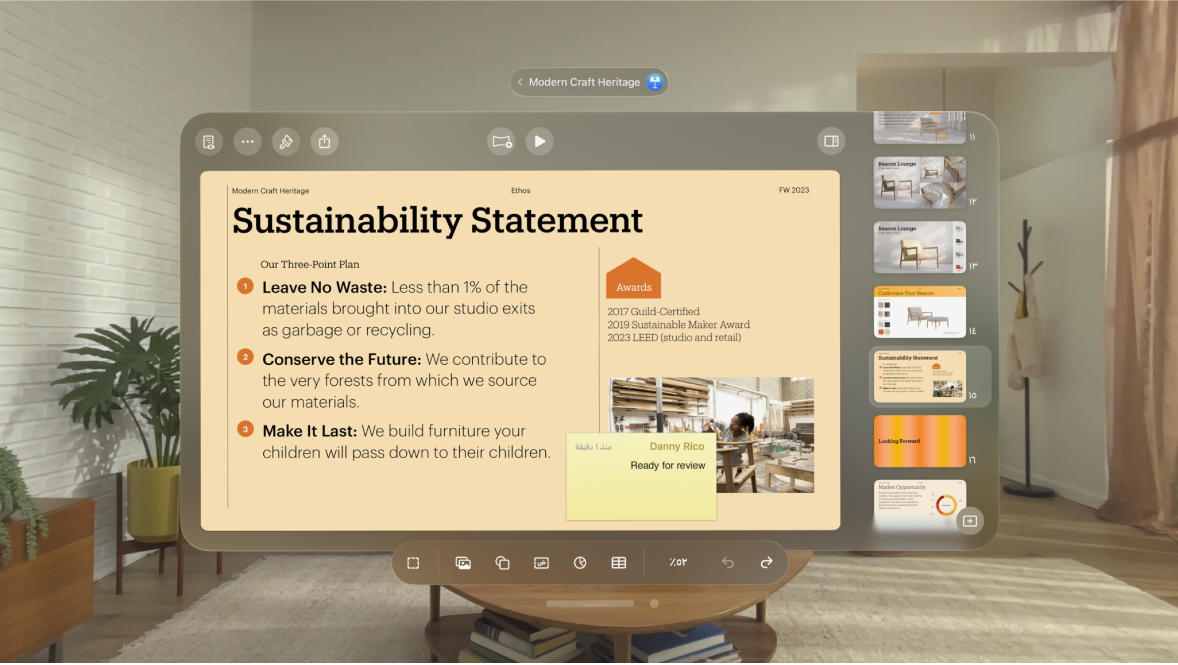Screen dimensions: 1178x665
Task: Insert photo or media from toolbar
Action: [463, 563]
